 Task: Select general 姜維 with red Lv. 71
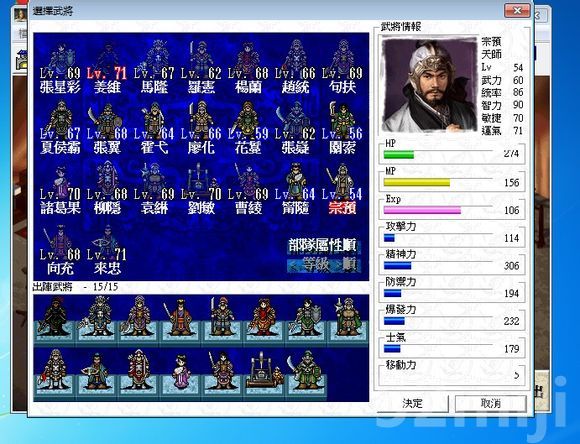click(x=107, y=67)
